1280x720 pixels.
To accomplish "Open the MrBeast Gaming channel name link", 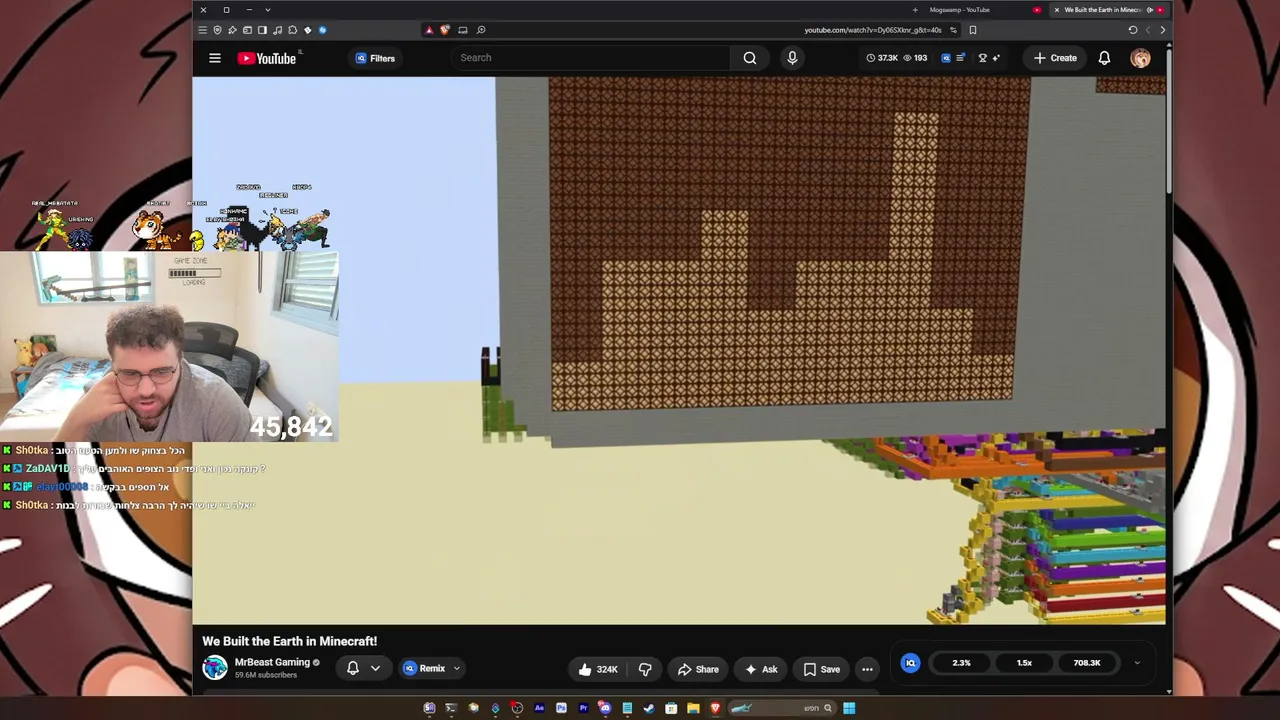I will [272, 662].
